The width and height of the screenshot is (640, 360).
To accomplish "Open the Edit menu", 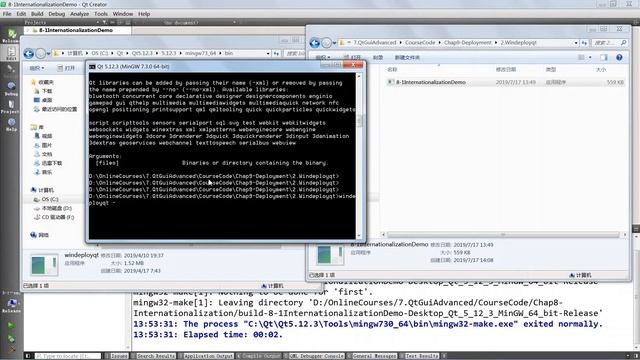I will 21,14.
